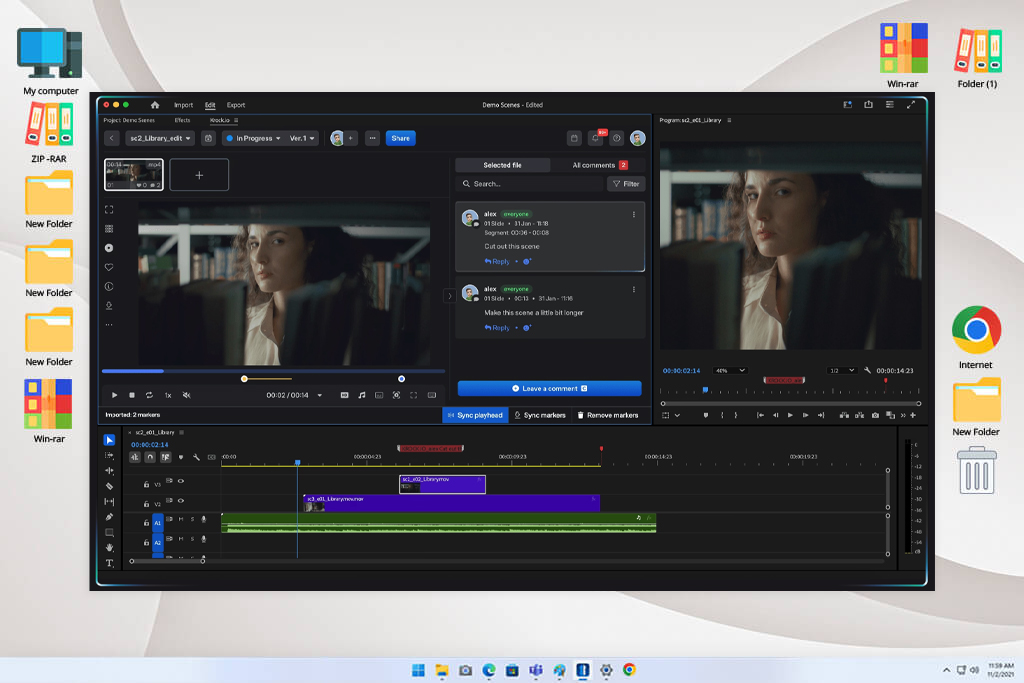Click the Add Marker icon in the Program monitor
Viewport: 1024px width, 683px height.
pyautogui.click(x=705, y=415)
